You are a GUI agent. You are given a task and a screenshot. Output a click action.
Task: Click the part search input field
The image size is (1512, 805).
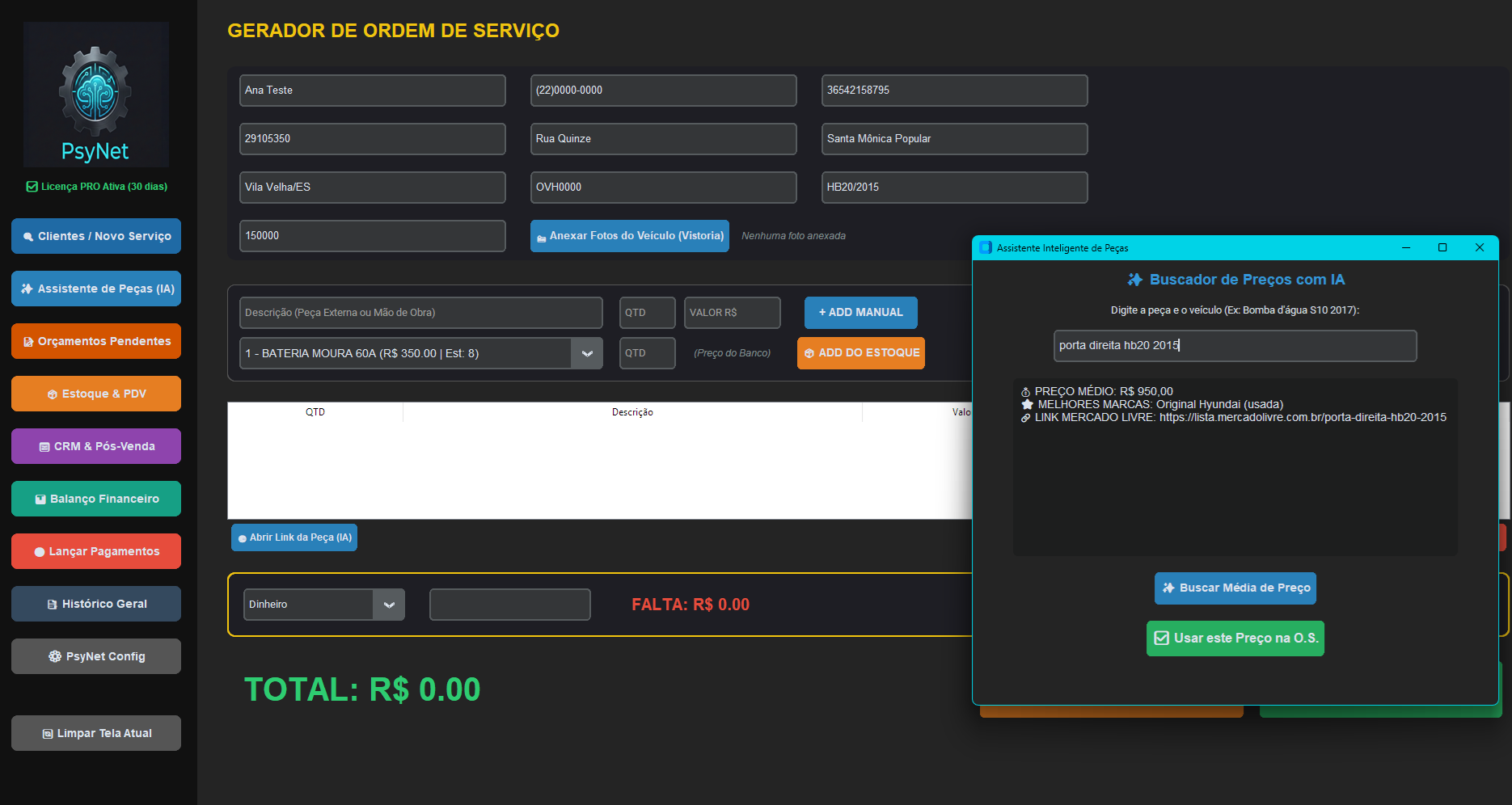click(x=1235, y=346)
